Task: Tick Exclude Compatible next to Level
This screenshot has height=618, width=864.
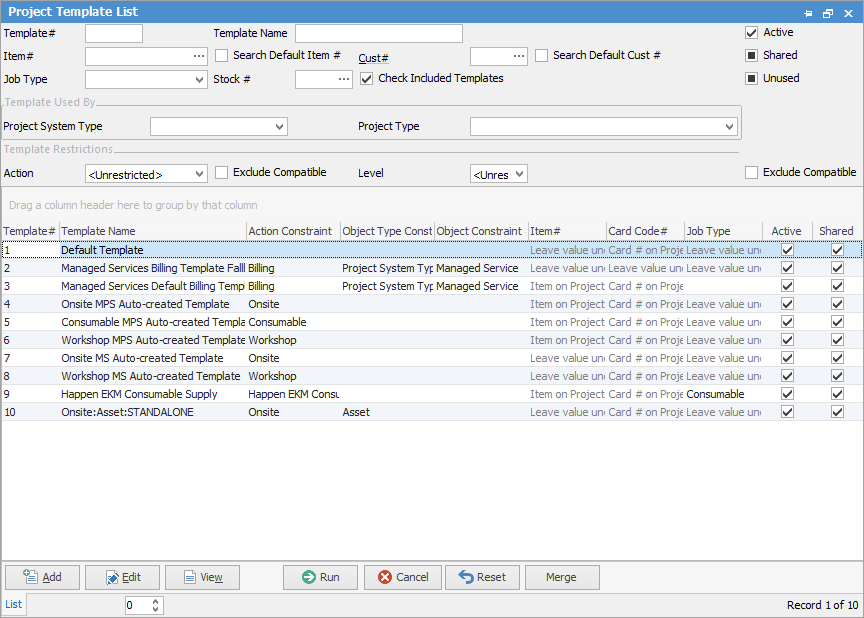Action: click(x=751, y=173)
